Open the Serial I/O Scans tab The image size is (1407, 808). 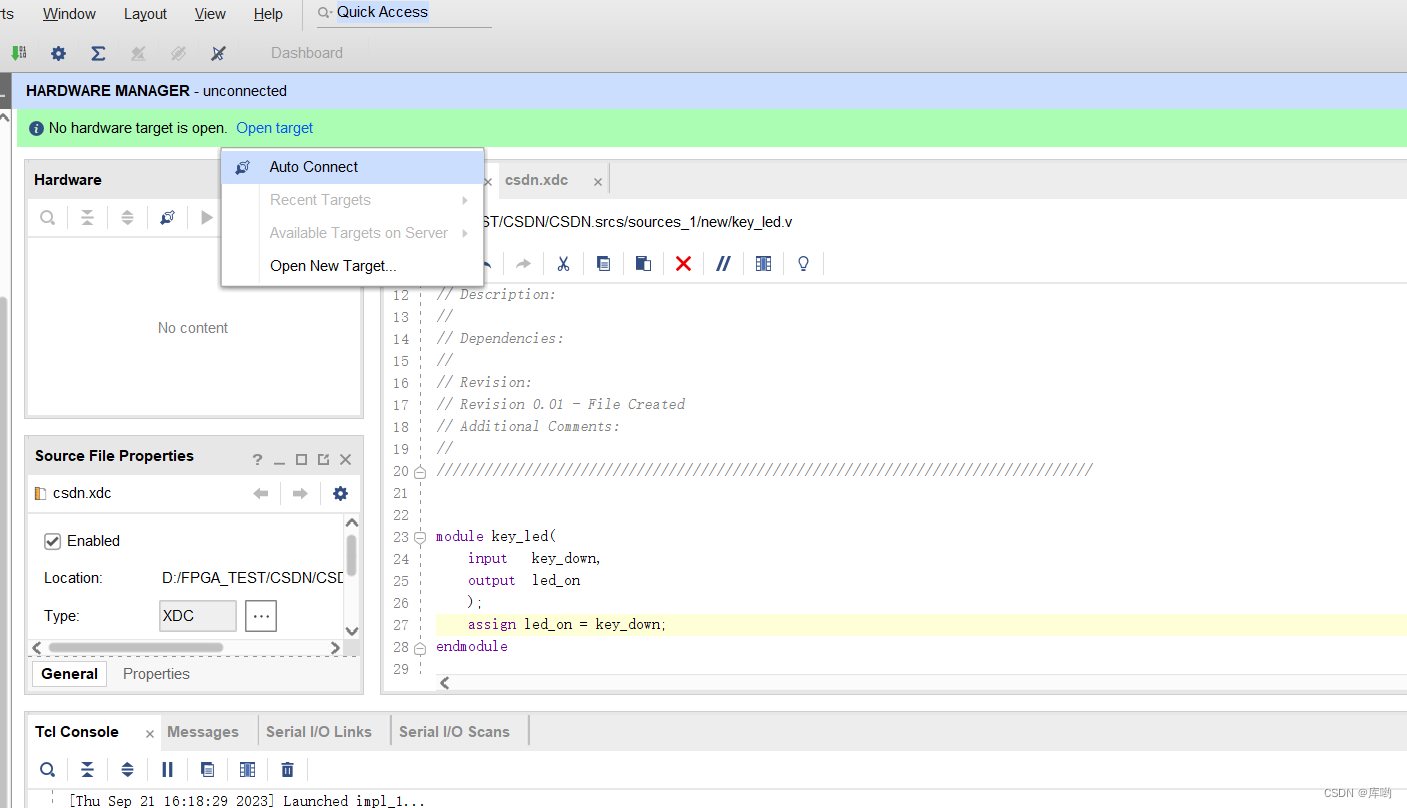tap(454, 732)
